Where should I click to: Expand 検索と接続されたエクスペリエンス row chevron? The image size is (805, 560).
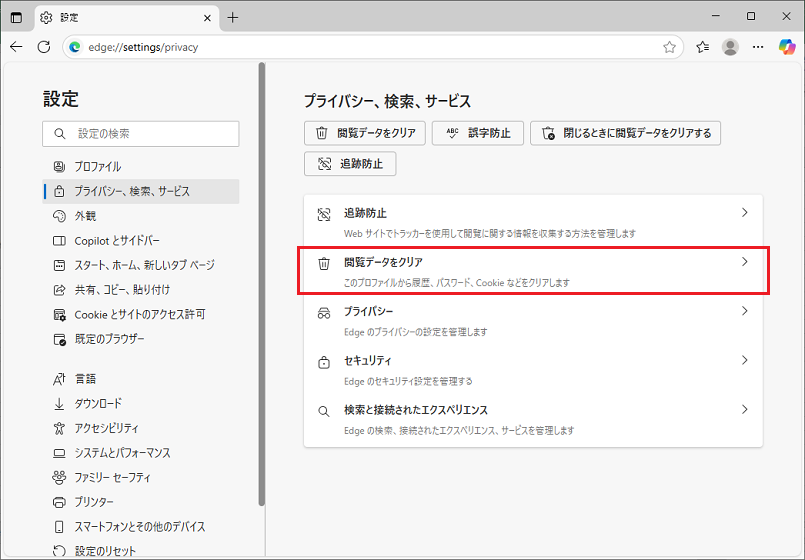tap(744, 410)
